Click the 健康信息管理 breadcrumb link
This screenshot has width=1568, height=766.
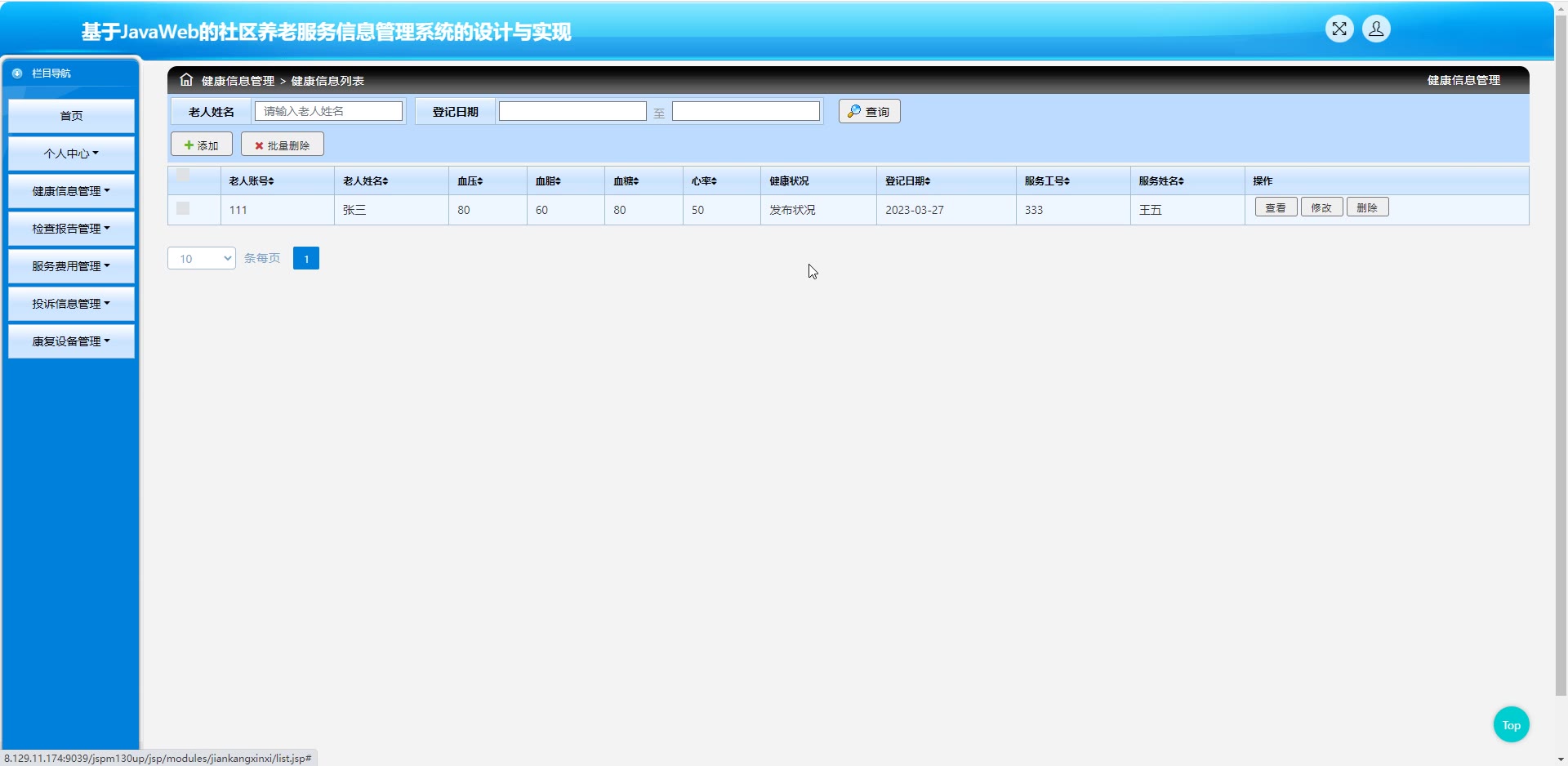tap(238, 81)
